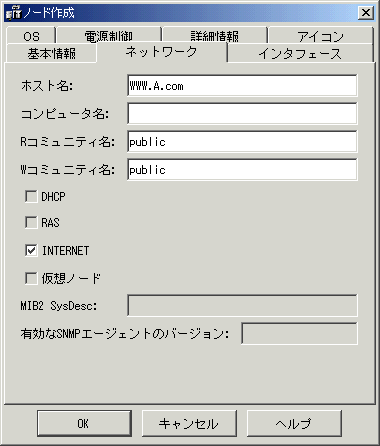380x446 pixels.
Task: Click the ホスト名 field containing WWW.A.com
Action: tap(242, 86)
